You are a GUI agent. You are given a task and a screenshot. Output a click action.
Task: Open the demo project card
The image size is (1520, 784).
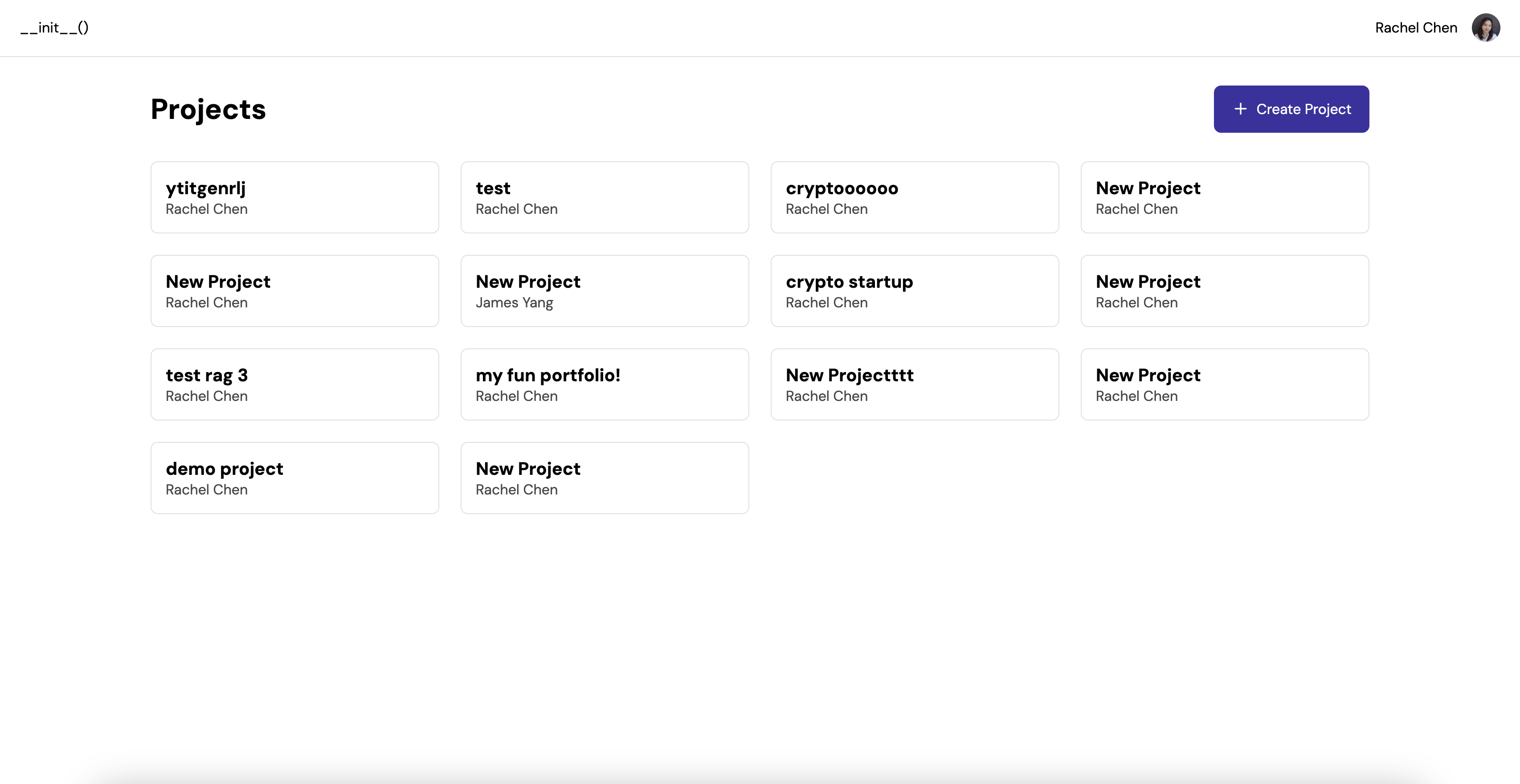click(294, 478)
